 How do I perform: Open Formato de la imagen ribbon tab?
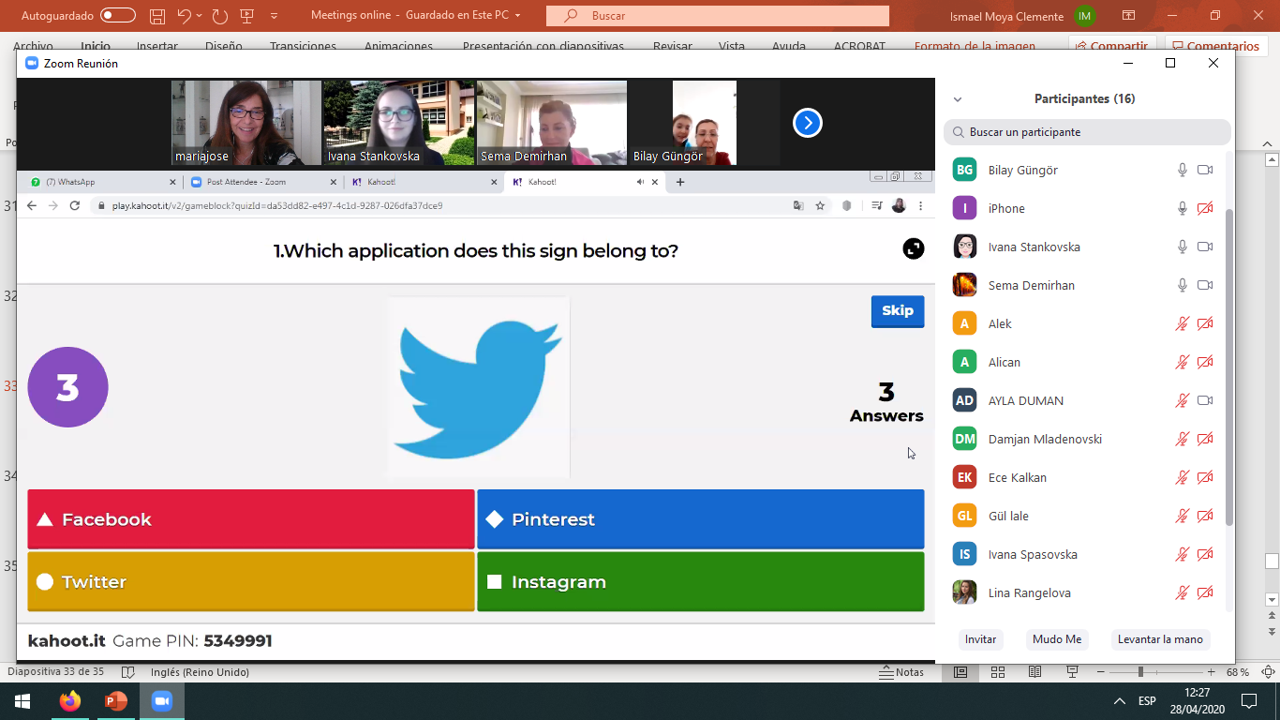[975, 46]
